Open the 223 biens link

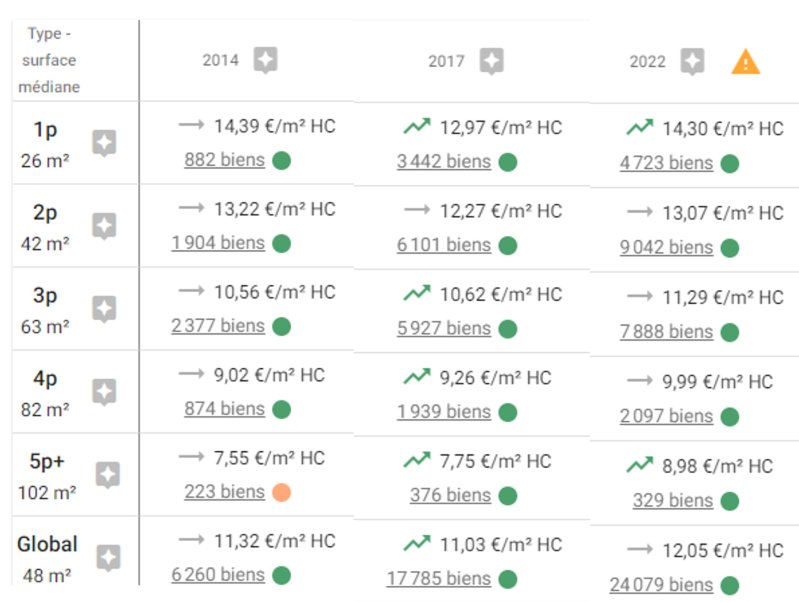coord(225,492)
